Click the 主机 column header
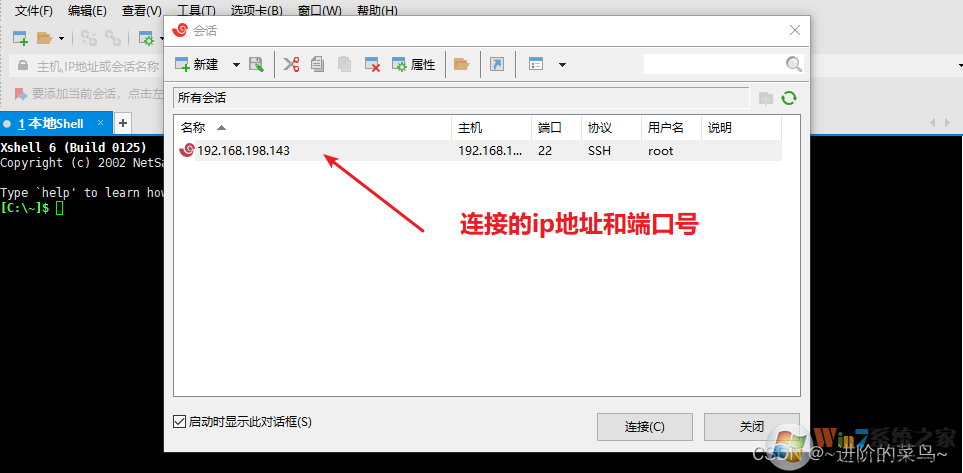Image resolution: width=963 pixels, height=473 pixels. click(x=491, y=128)
